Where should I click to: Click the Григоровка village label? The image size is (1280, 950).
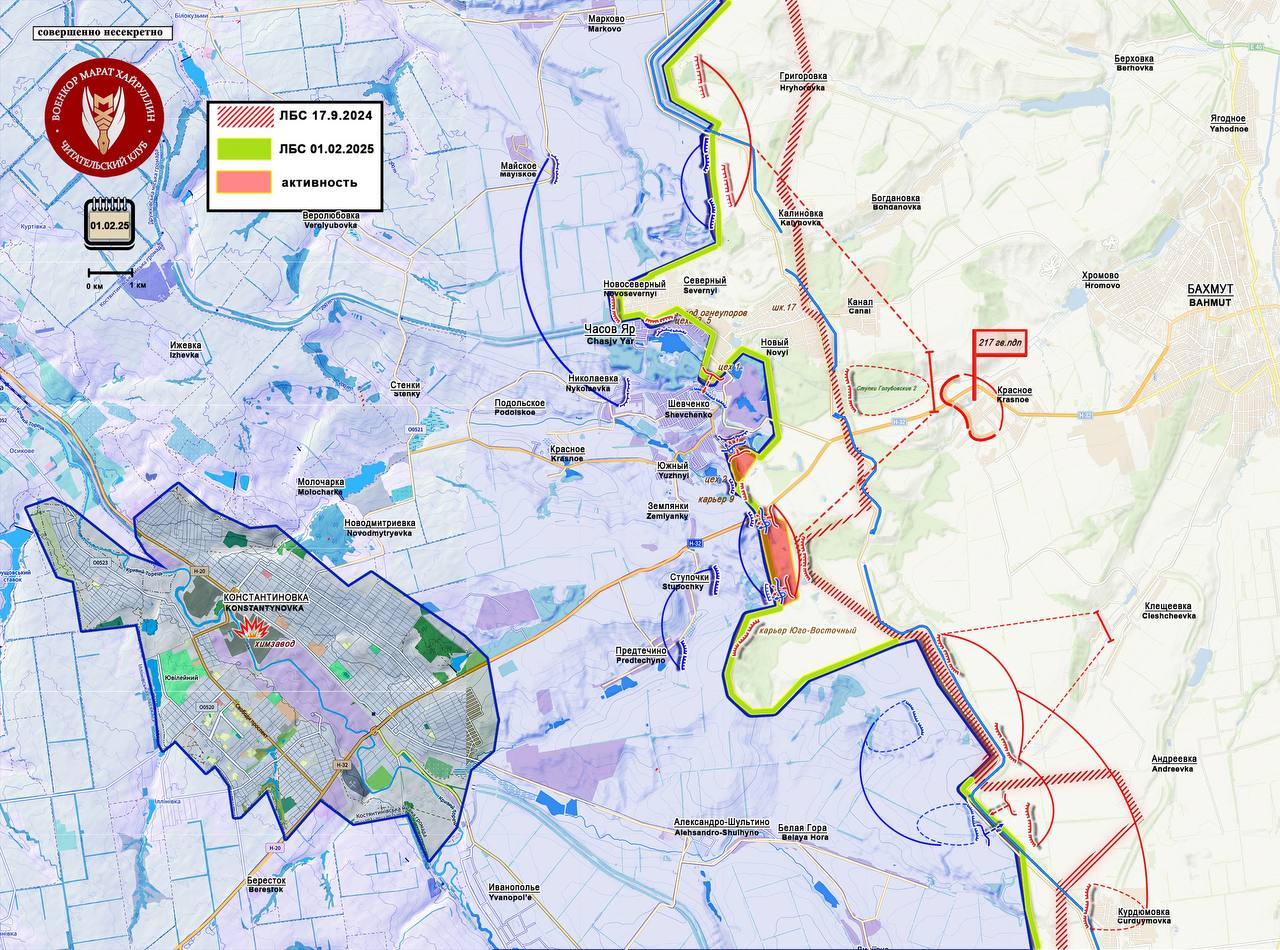pyautogui.click(x=803, y=76)
